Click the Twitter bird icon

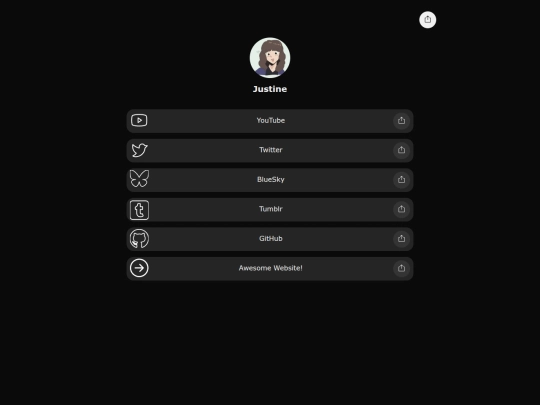[139, 150]
